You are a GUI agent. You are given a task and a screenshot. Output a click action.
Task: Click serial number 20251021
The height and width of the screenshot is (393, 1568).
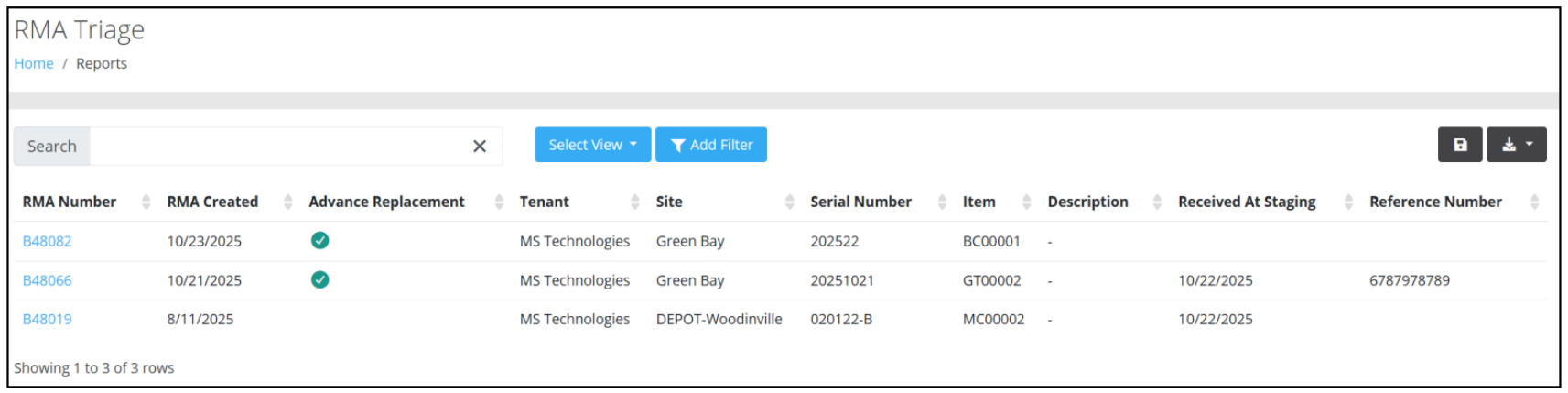pyautogui.click(x=842, y=280)
